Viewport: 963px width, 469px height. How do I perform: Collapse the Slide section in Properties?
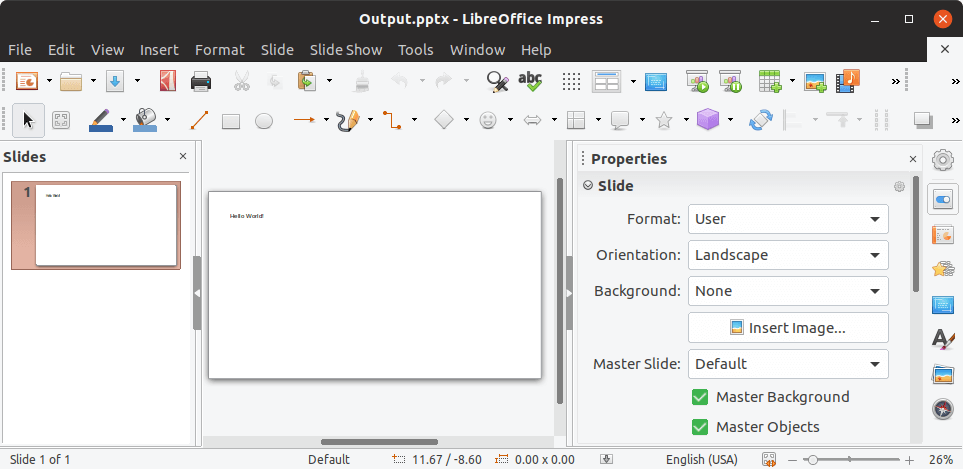click(x=589, y=185)
